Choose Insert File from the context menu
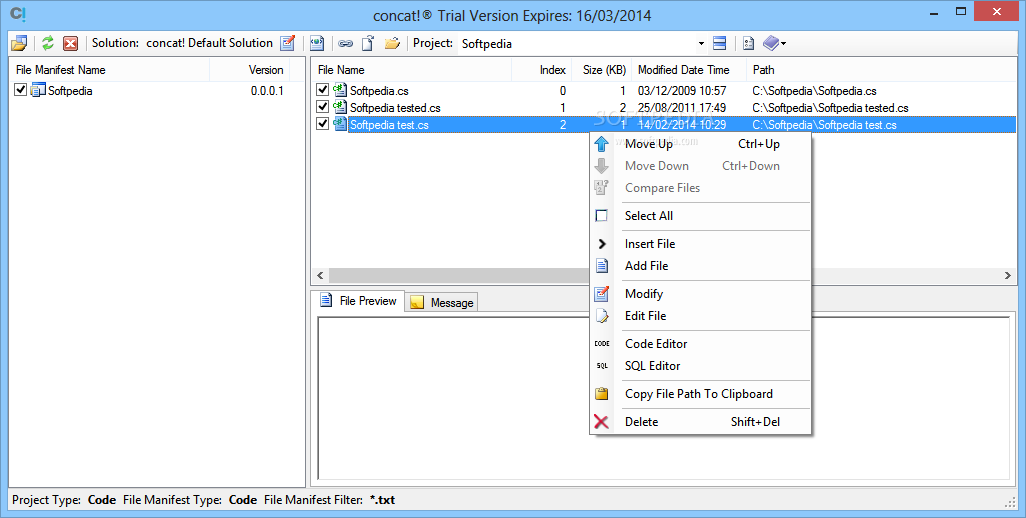Image resolution: width=1026 pixels, height=518 pixels. [700, 244]
